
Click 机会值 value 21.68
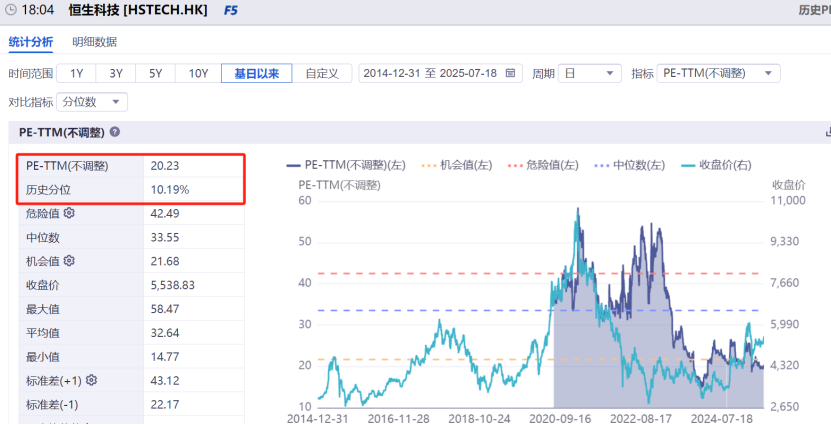[165, 261]
